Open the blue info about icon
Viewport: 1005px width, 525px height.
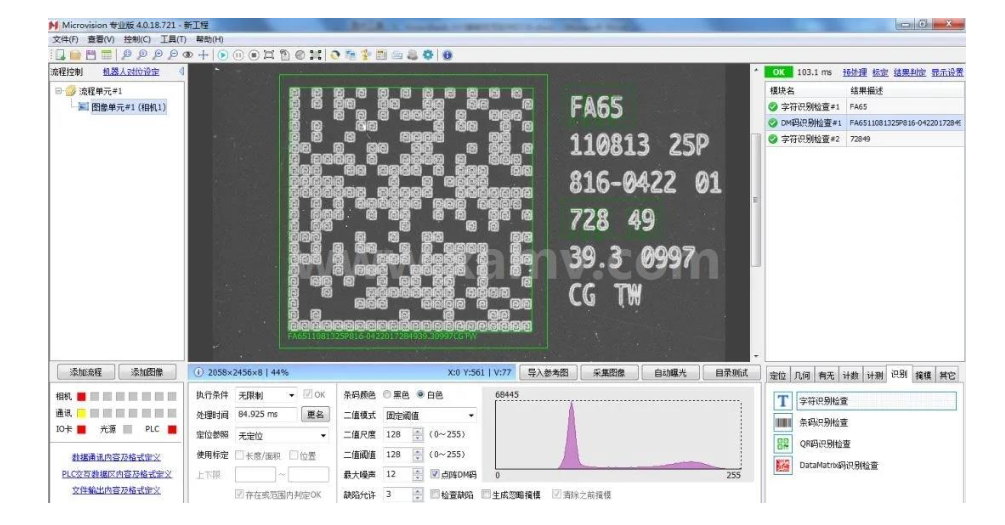(x=447, y=55)
